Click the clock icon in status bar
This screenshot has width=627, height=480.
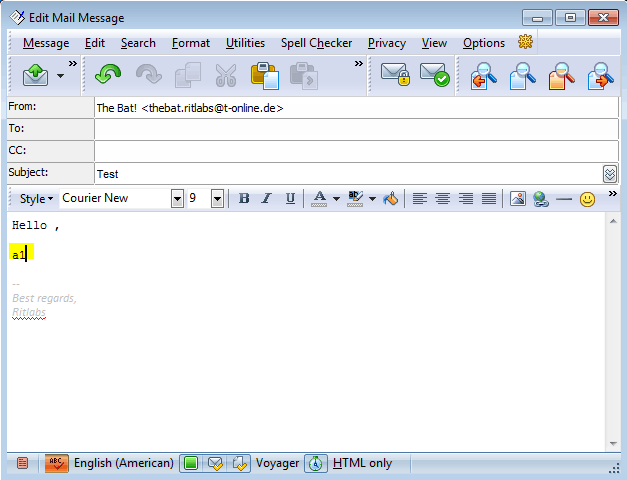coord(316,463)
